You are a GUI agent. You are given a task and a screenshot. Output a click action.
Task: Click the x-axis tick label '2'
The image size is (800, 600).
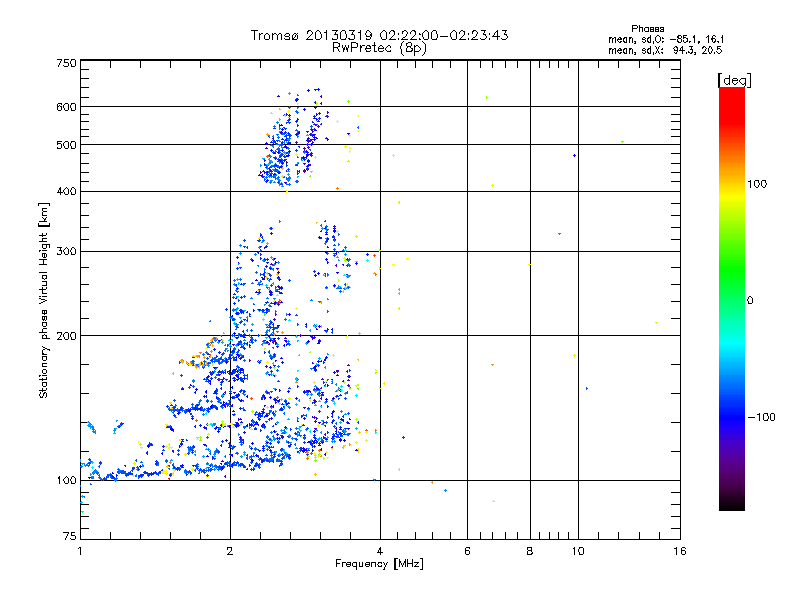(230, 551)
